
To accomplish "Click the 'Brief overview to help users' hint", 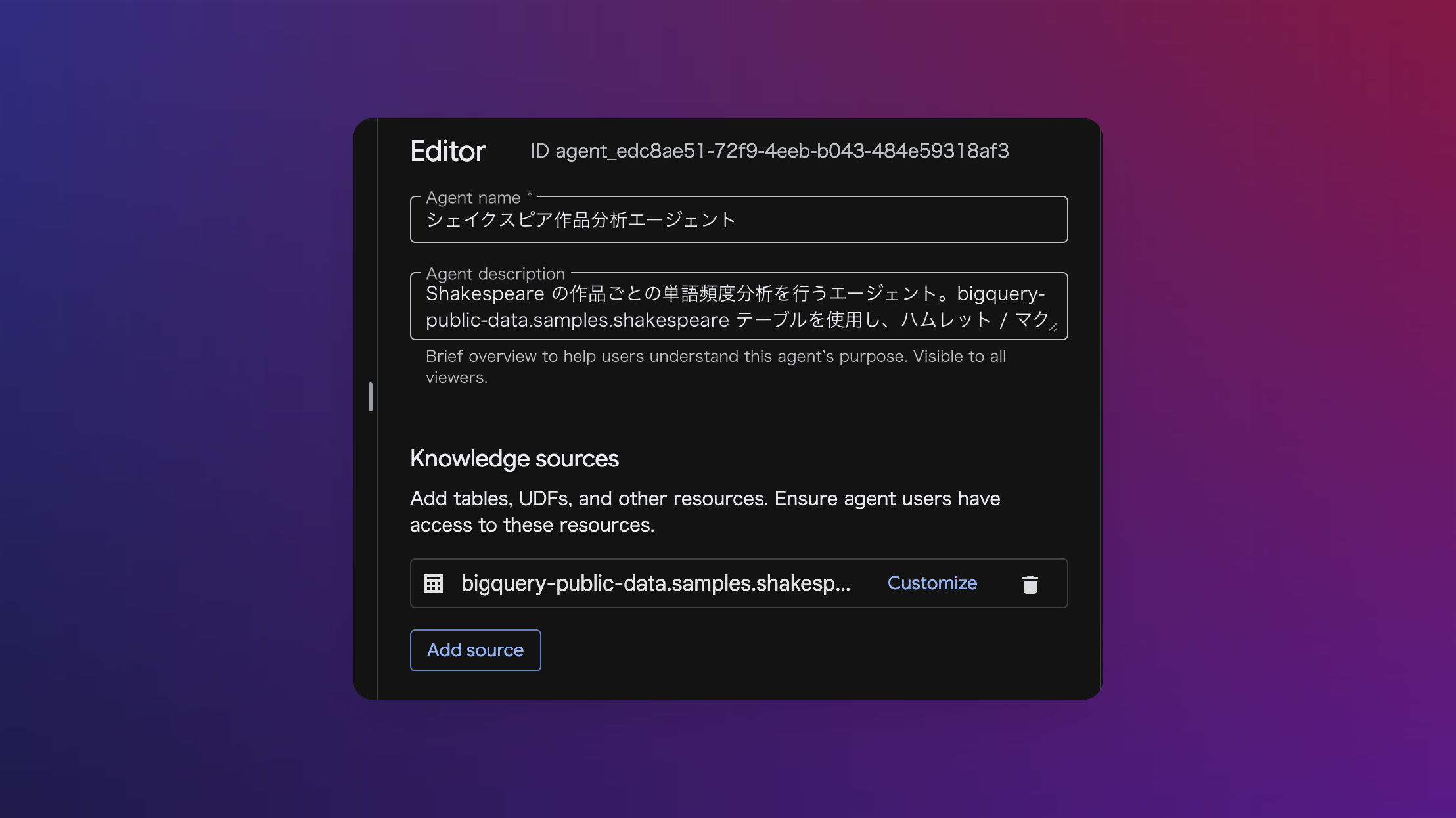I will tap(716, 367).
